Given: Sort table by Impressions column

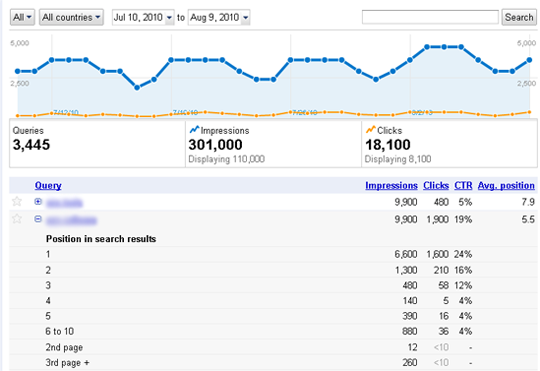Looking at the screenshot, I should 392,185.
